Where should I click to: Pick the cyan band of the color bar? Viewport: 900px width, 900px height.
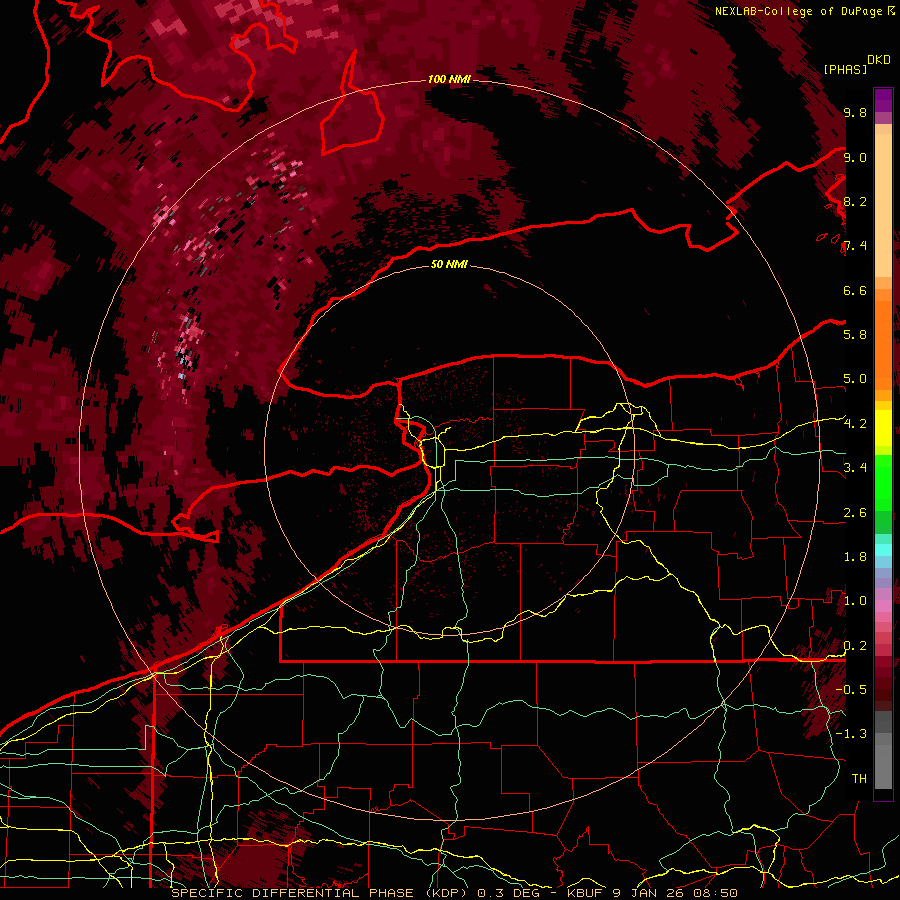pos(883,550)
